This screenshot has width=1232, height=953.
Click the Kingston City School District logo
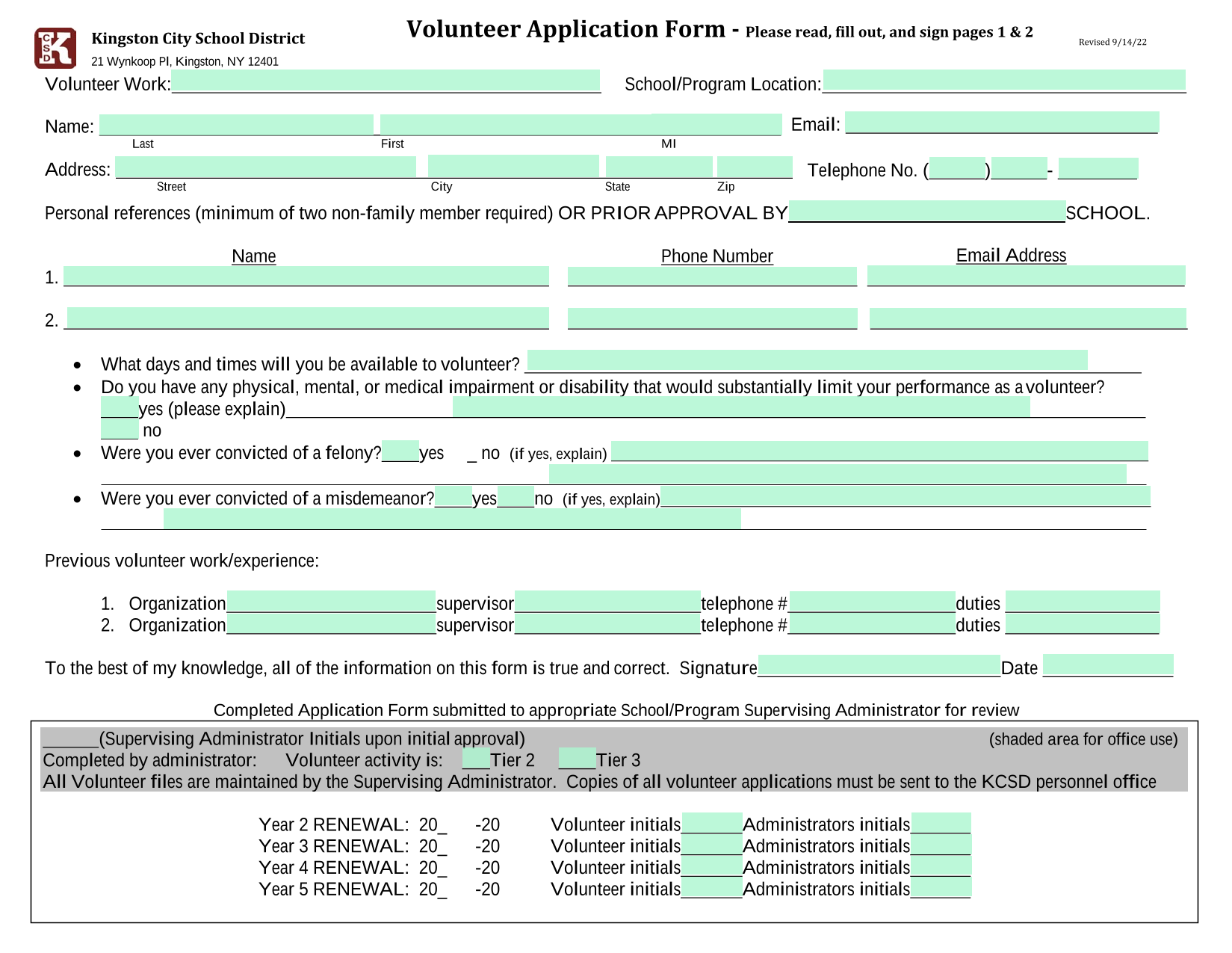(x=55, y=48)
